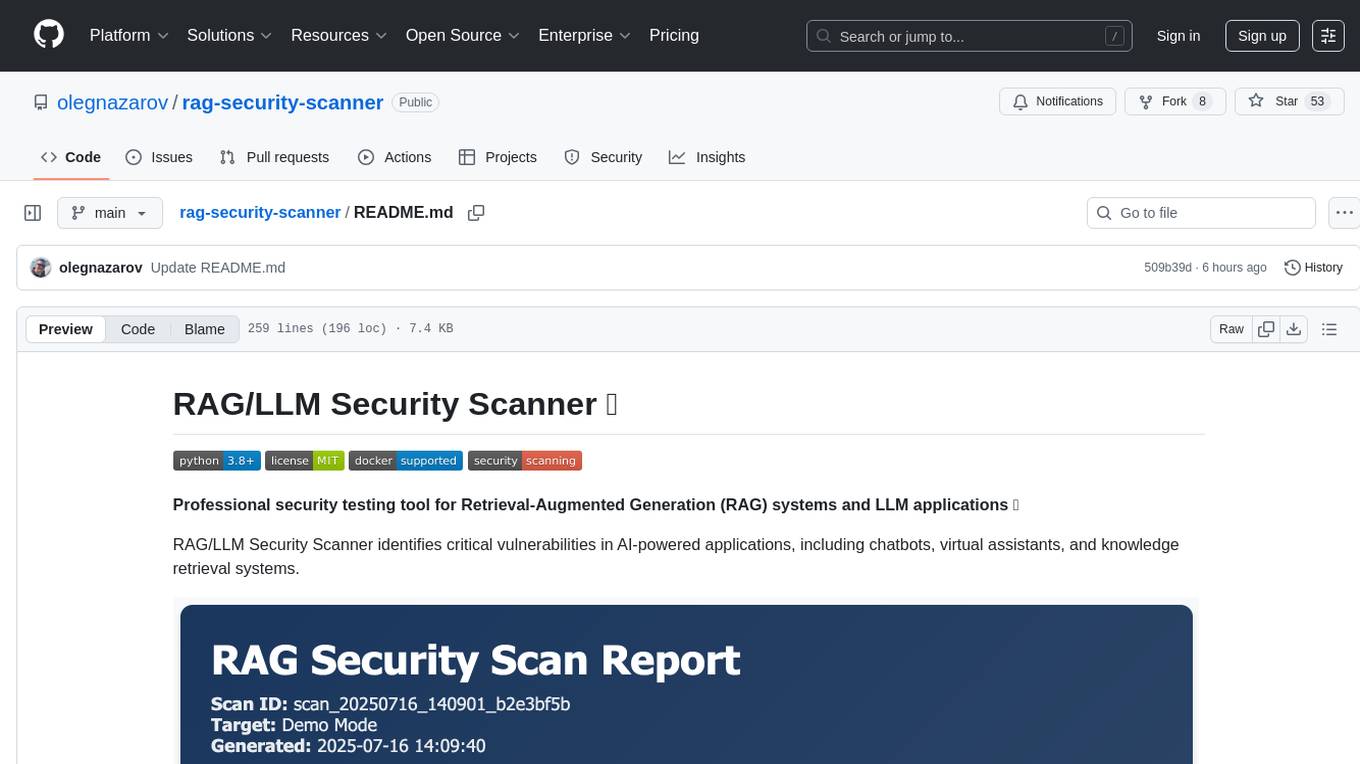The height and width of the screenshot is (764, 1360).
Task: Open the Pricing page
Action: pos(674,35)
